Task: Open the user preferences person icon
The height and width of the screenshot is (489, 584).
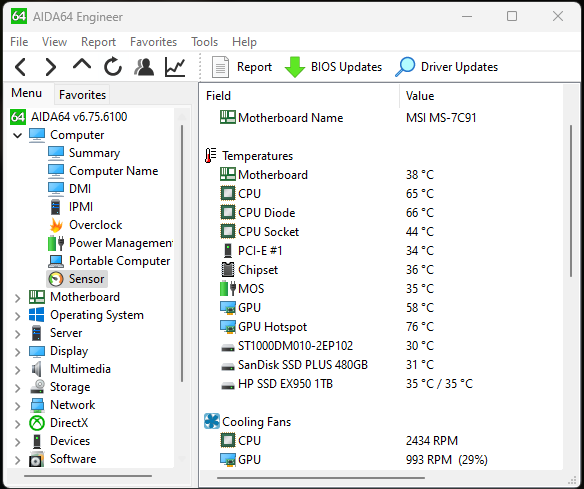Action: [144, 67]
